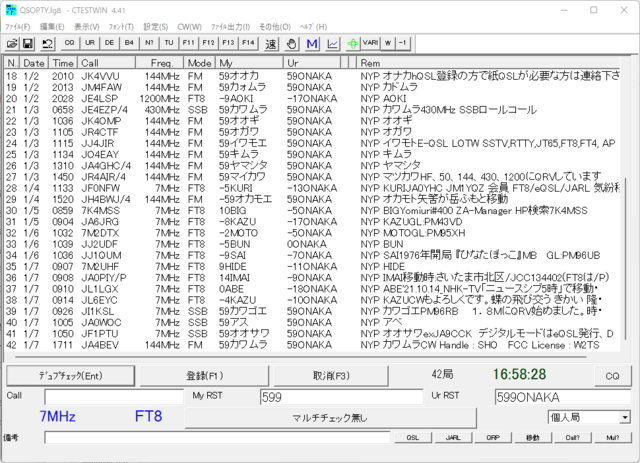Click the Call? button
The height and width of the screenshot is (463, 640).
click(x=573, y=437)
